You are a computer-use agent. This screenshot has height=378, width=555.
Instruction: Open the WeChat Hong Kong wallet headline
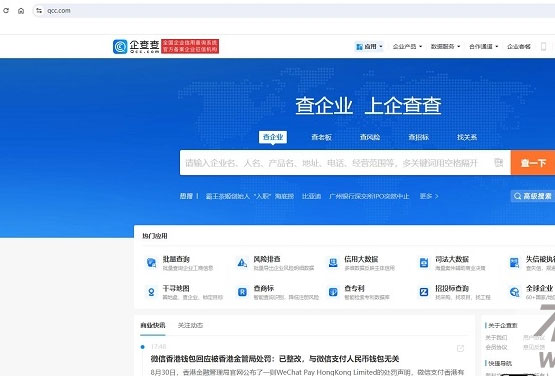pos(275,359)
